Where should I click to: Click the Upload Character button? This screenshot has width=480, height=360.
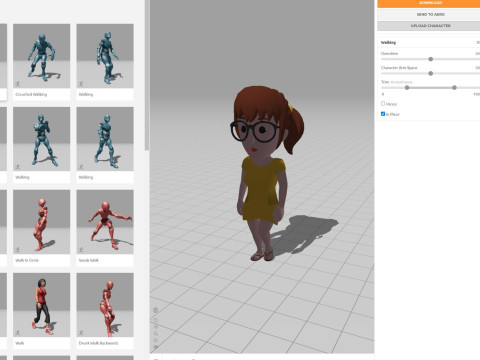click(429, 26)
